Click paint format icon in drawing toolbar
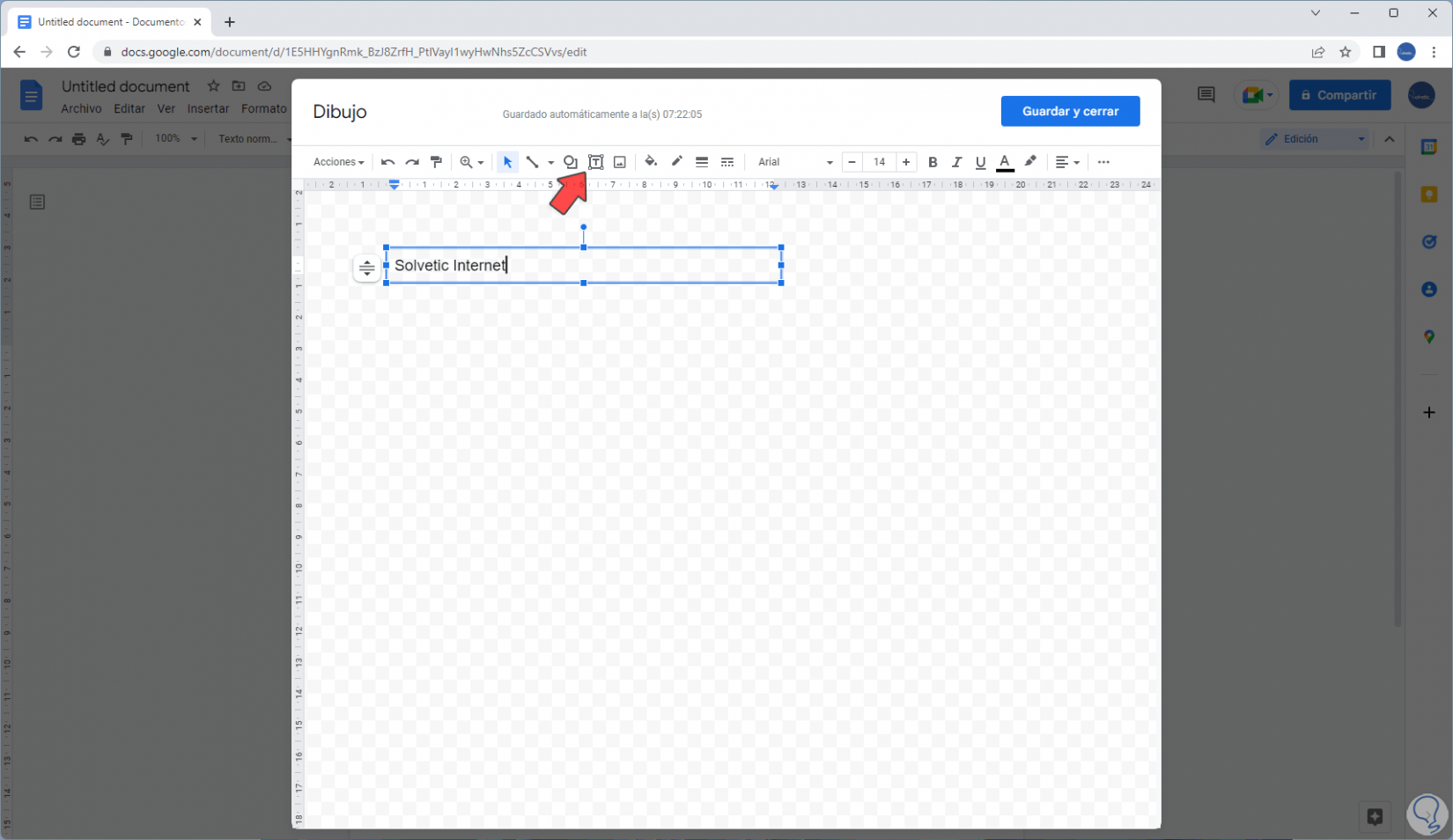The width and height of the screenshot is (1453, 840). pyautogui.click(x=436, y=162)
